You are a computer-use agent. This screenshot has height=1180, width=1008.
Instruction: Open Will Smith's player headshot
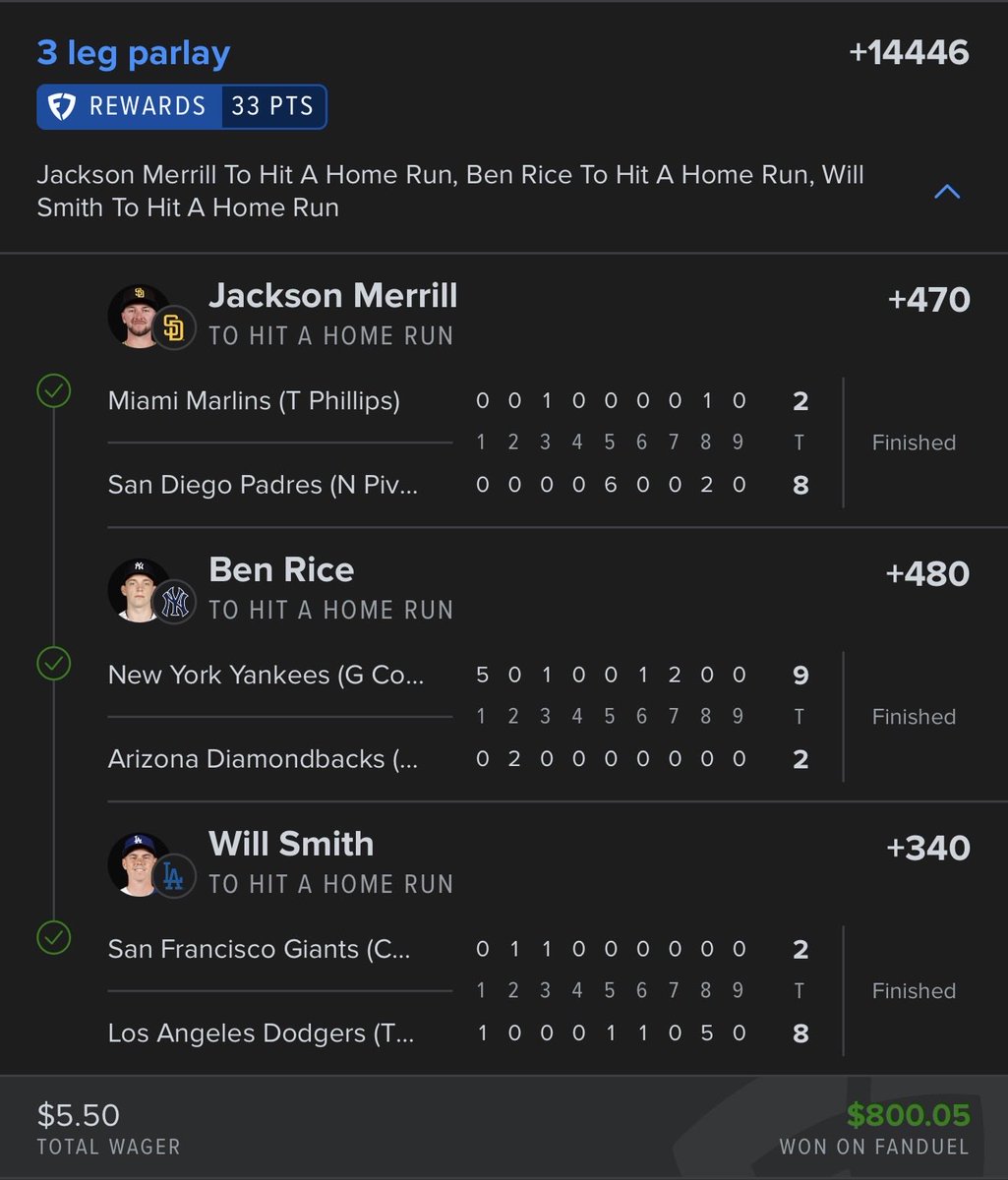tap(137, 864)
